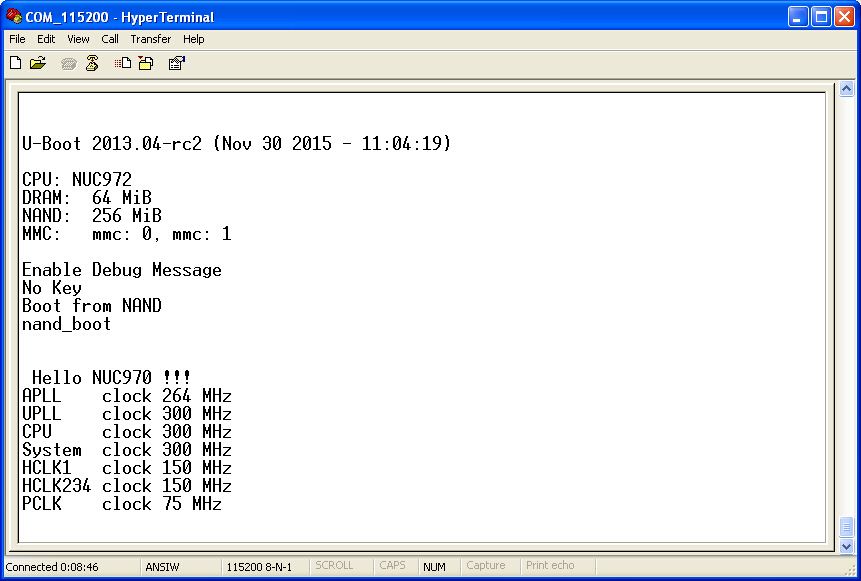Click the 115200 8-N-1 status bar field

(x=259, y=567)
